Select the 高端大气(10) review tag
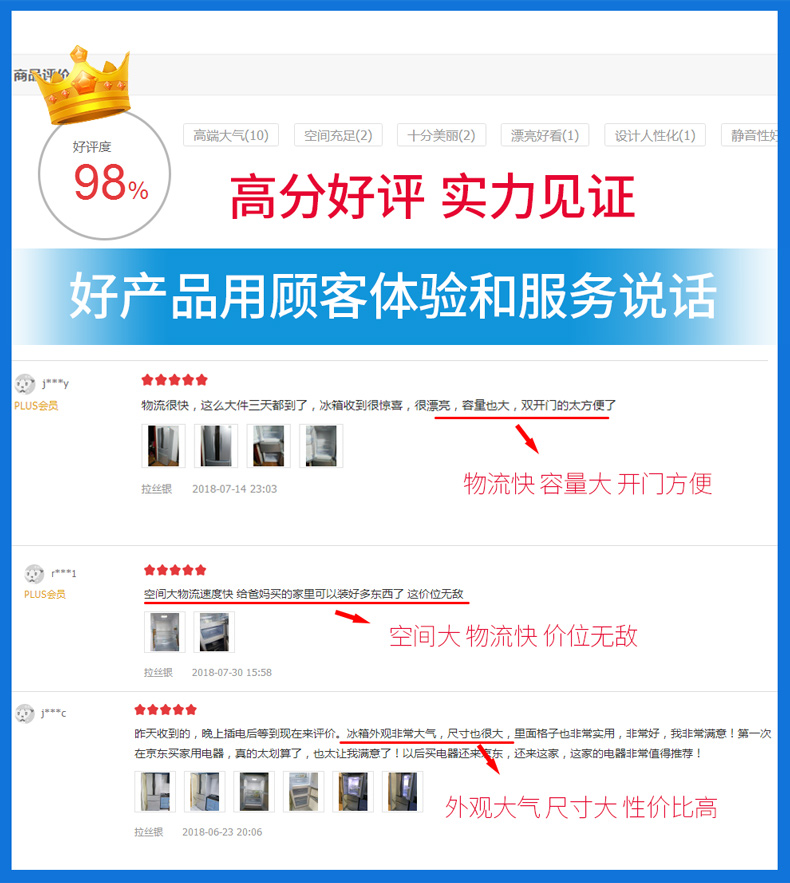The image size is (790, 883). (231, 135)
